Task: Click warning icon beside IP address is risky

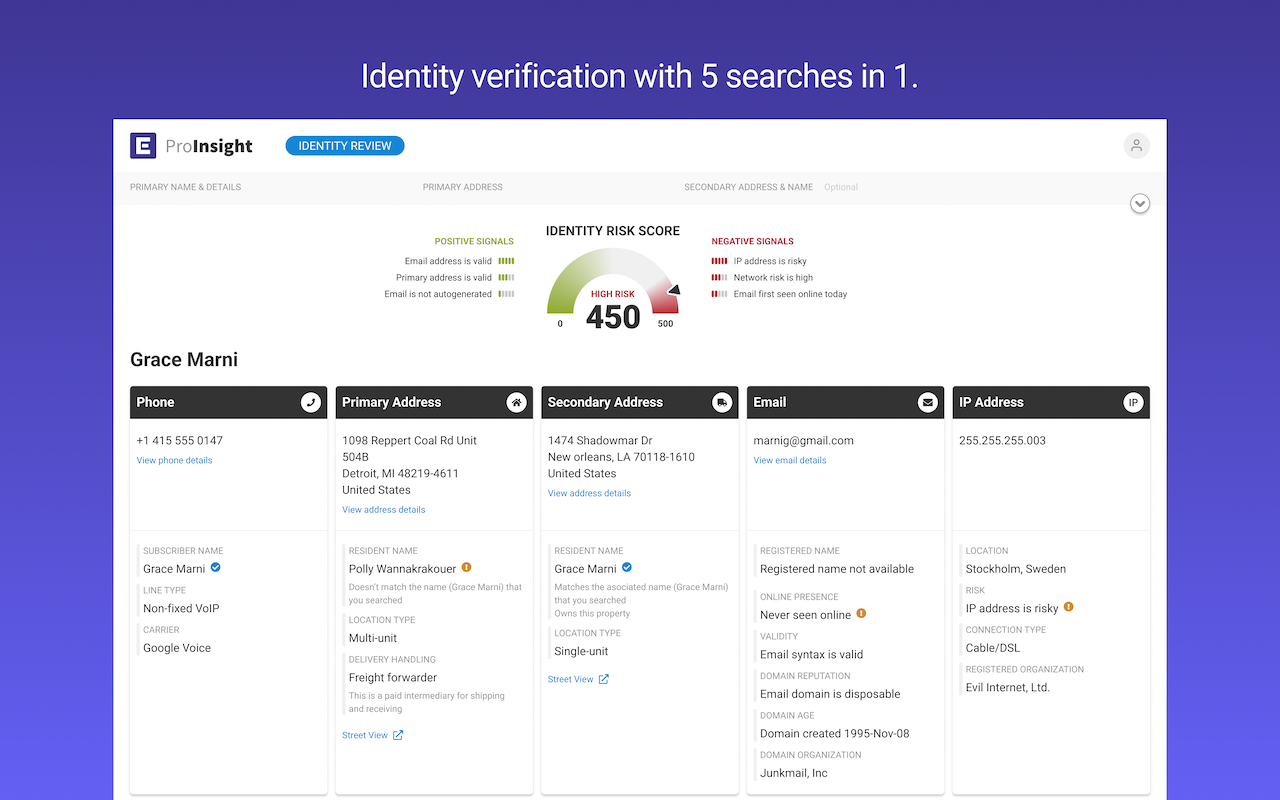Action: (1068, 607)
